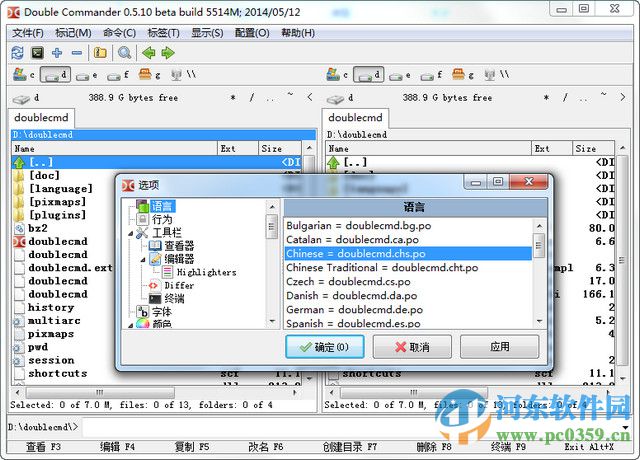Click 复制 F5 function button
Viewport: 640px width, 460px height.
click(x=192, y=447)
